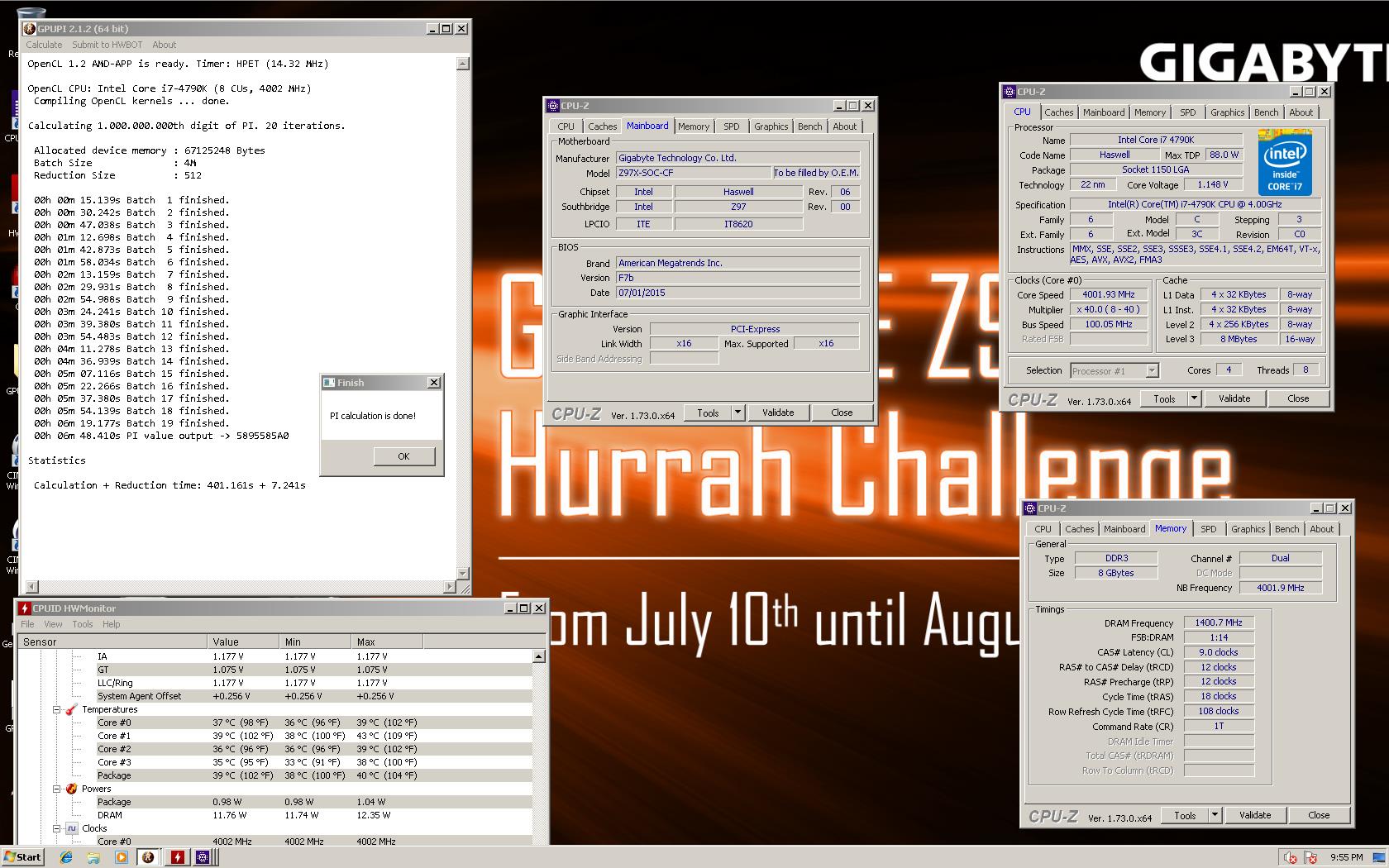This screenshot has height=868, width=1389.
Task: Close the Finish dialog with X
Action: (x=434, y=383)
